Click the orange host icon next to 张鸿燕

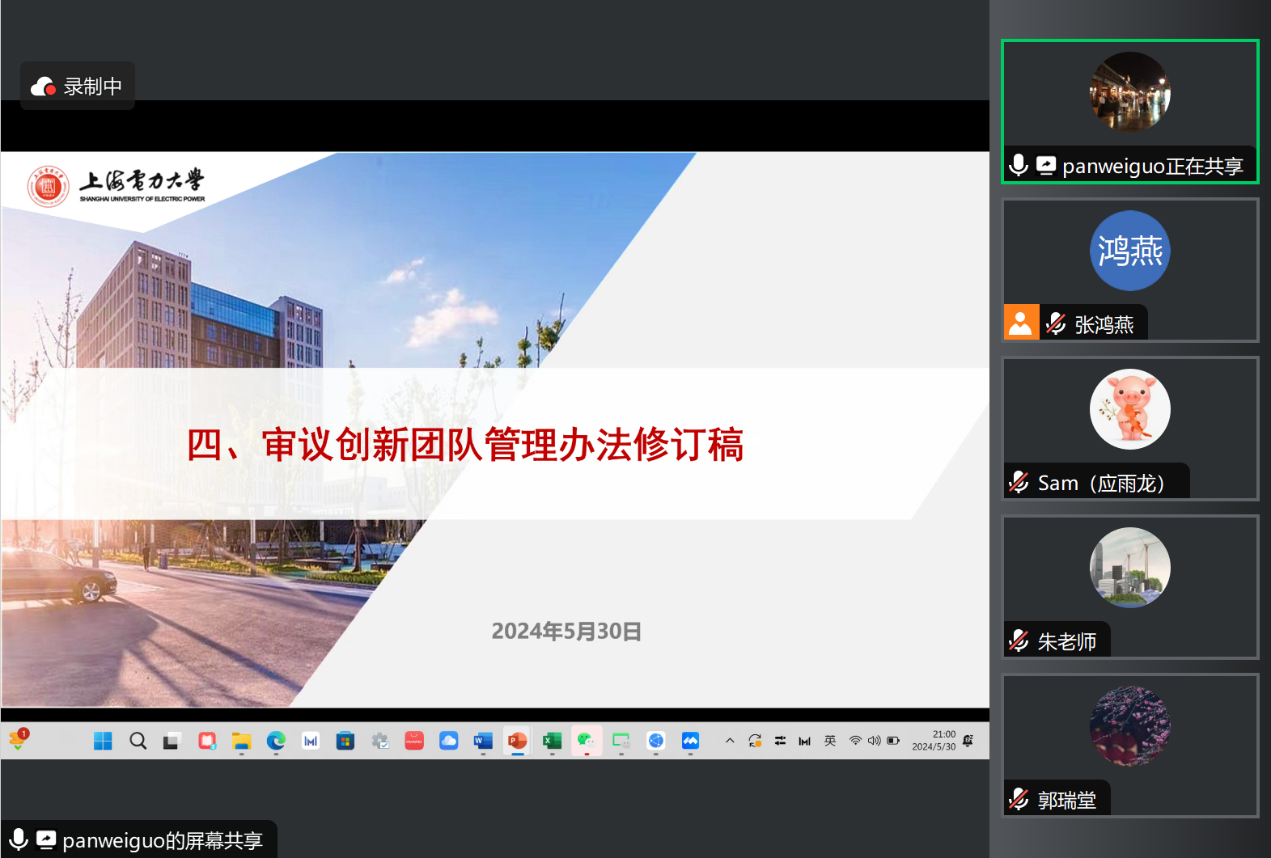[1020, 323]
